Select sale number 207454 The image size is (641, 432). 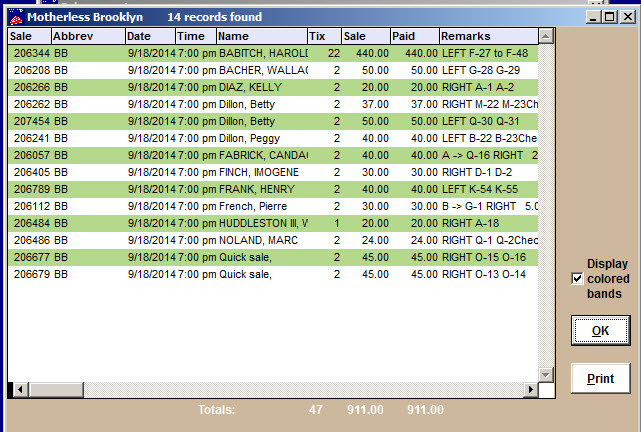click(32, 121)
